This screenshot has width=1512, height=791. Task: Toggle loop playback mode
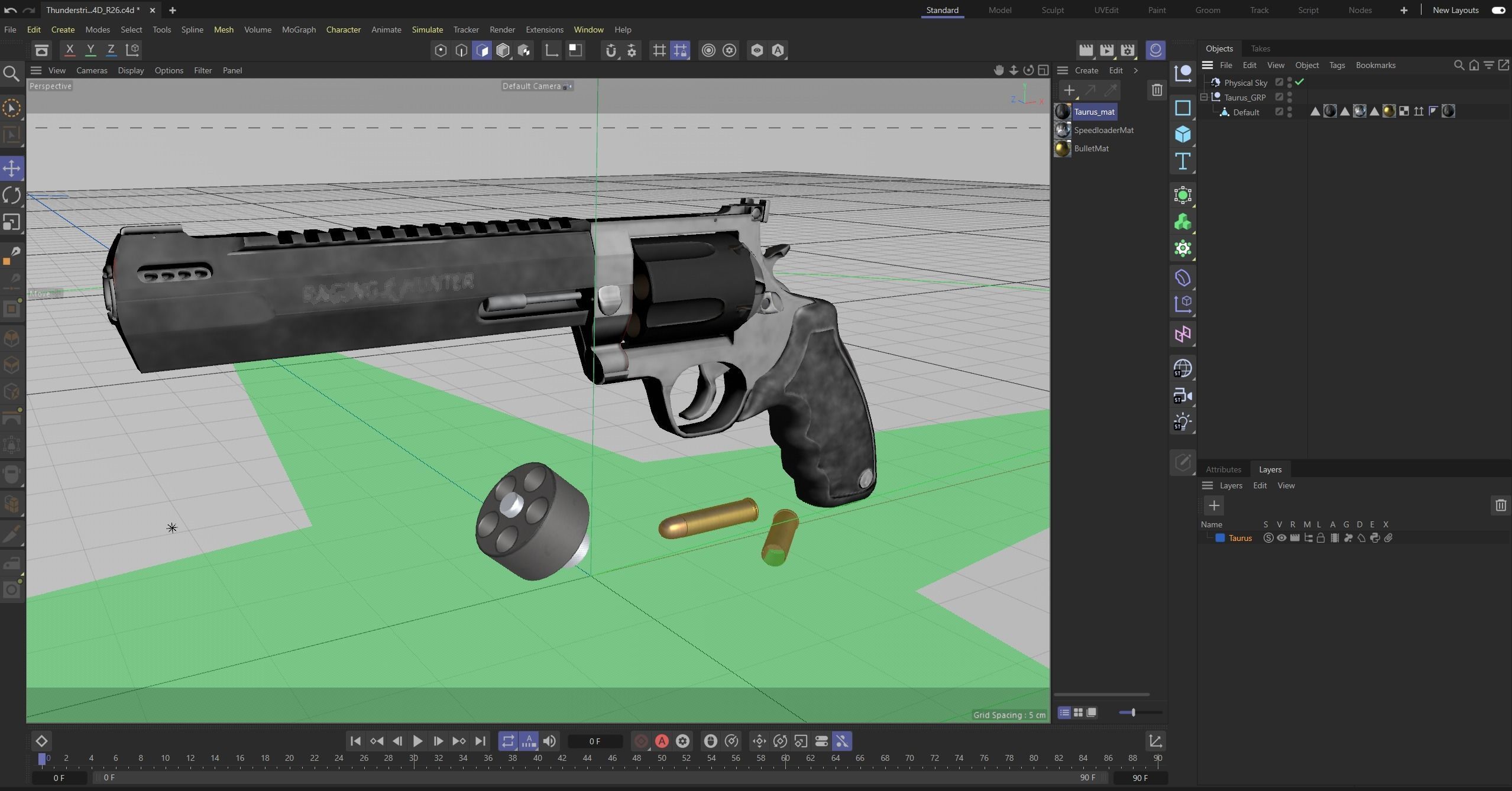coord(508,741)
